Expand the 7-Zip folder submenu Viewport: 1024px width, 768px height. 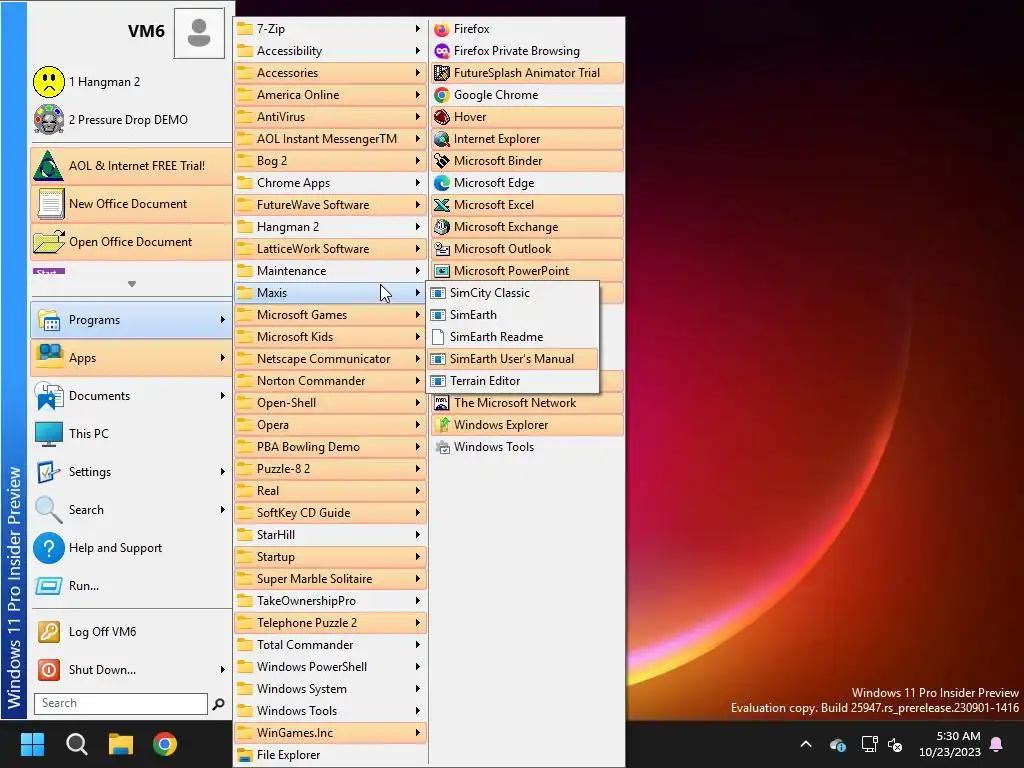[330, 29]
